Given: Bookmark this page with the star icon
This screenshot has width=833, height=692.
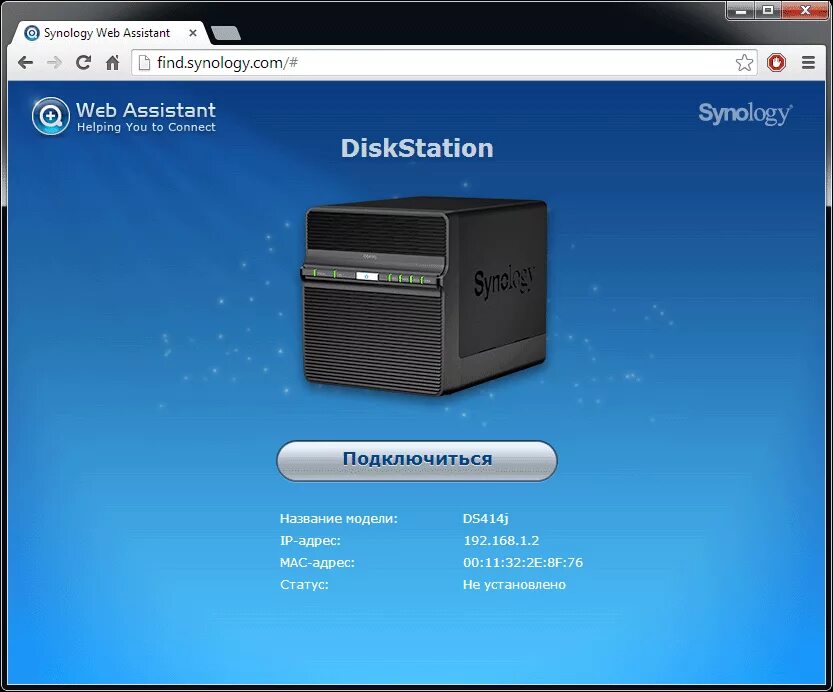Looking at the screenshot, I should coord(744,63).
